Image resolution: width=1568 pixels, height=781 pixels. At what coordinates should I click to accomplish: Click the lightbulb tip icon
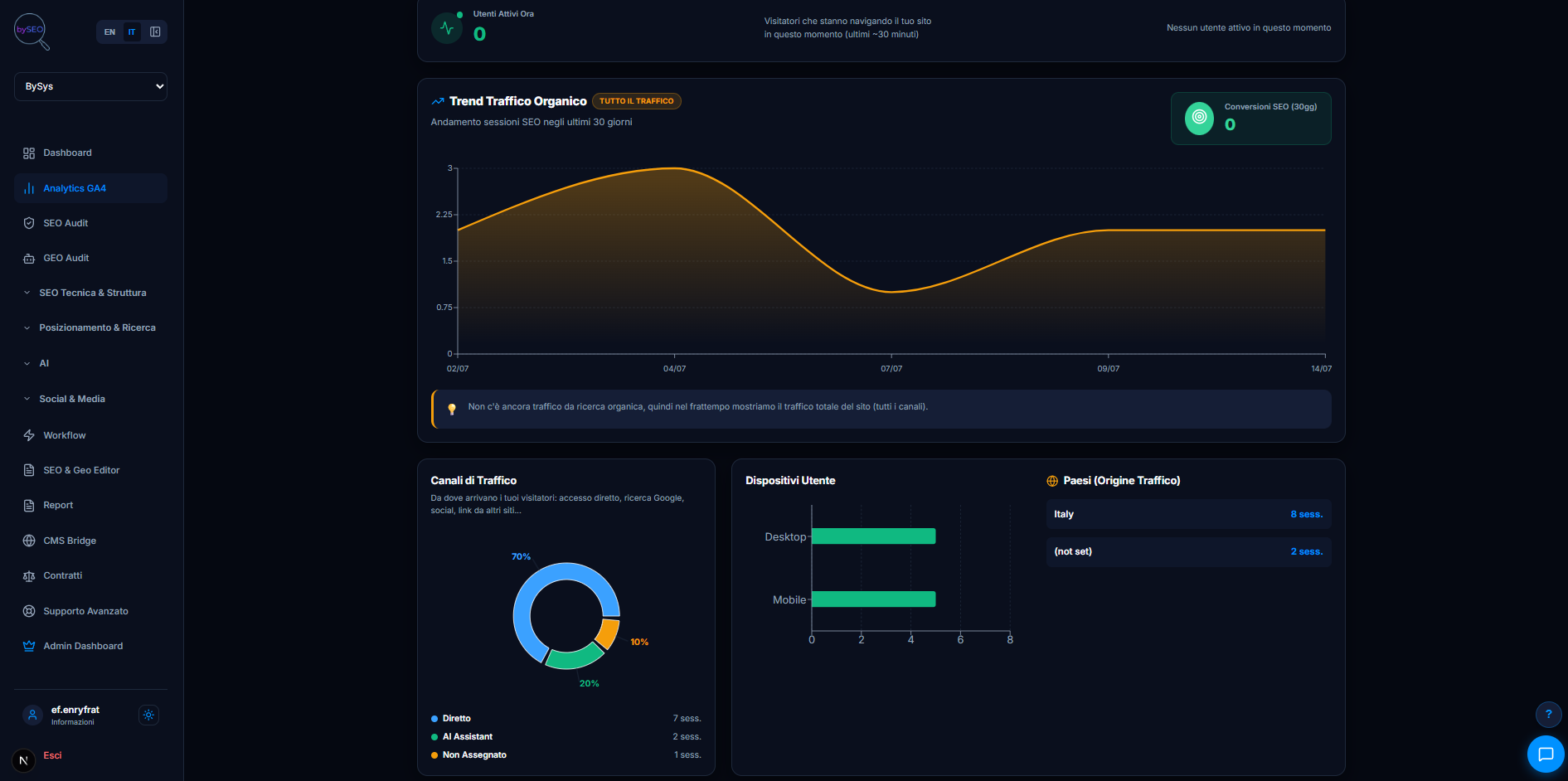pyautogui.click(x=452, y=409)
